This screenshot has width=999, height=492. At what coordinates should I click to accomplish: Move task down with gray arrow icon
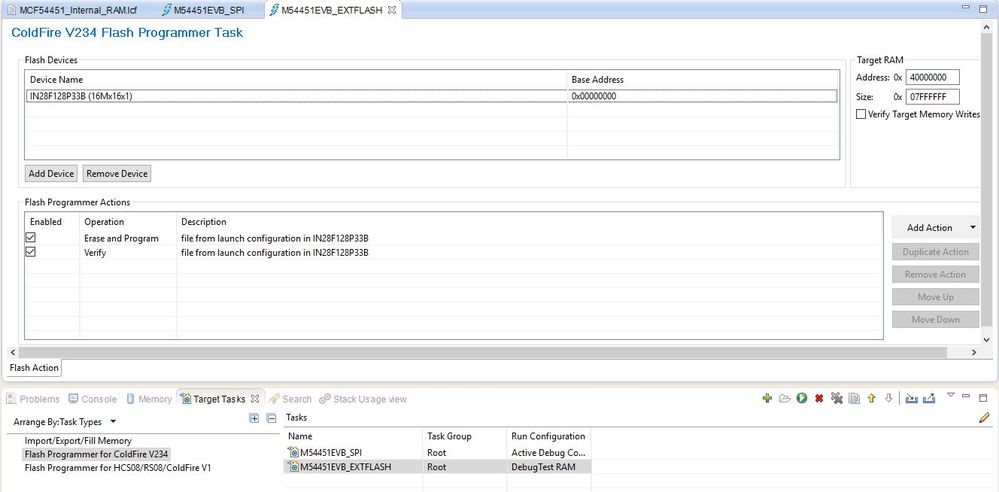889,398
